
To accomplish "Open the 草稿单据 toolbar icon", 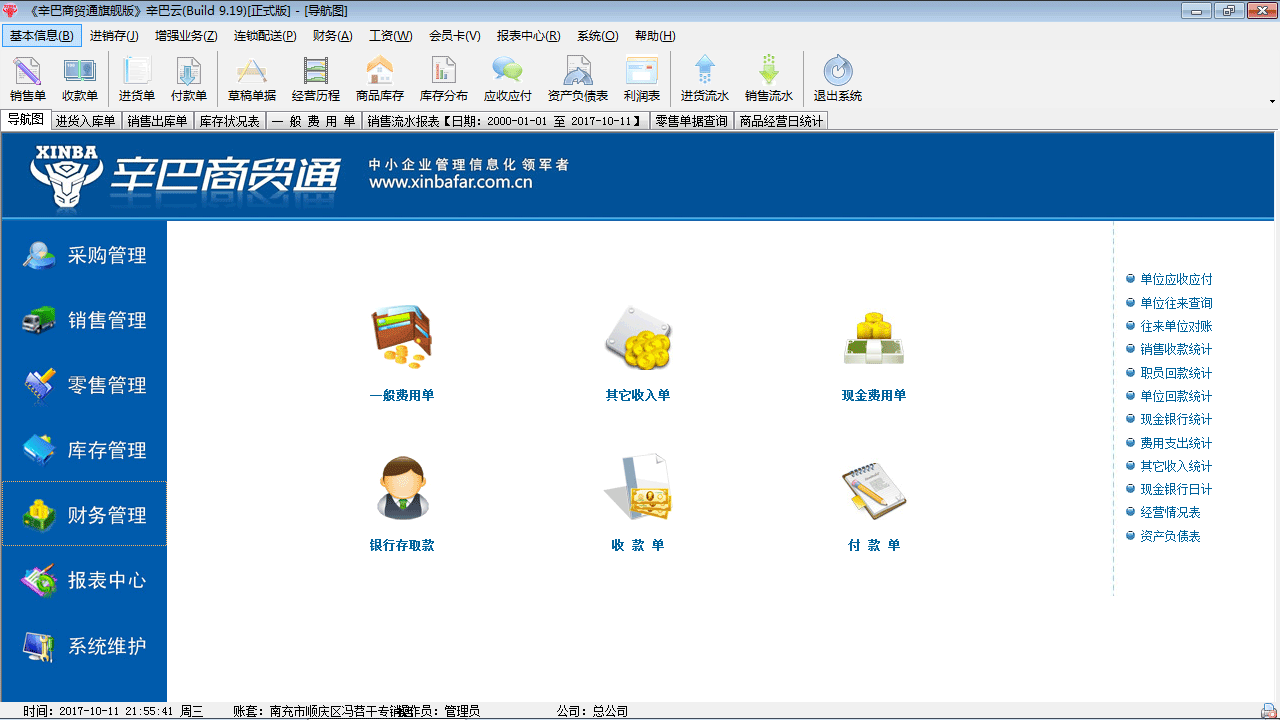I will tap(252, 80).
